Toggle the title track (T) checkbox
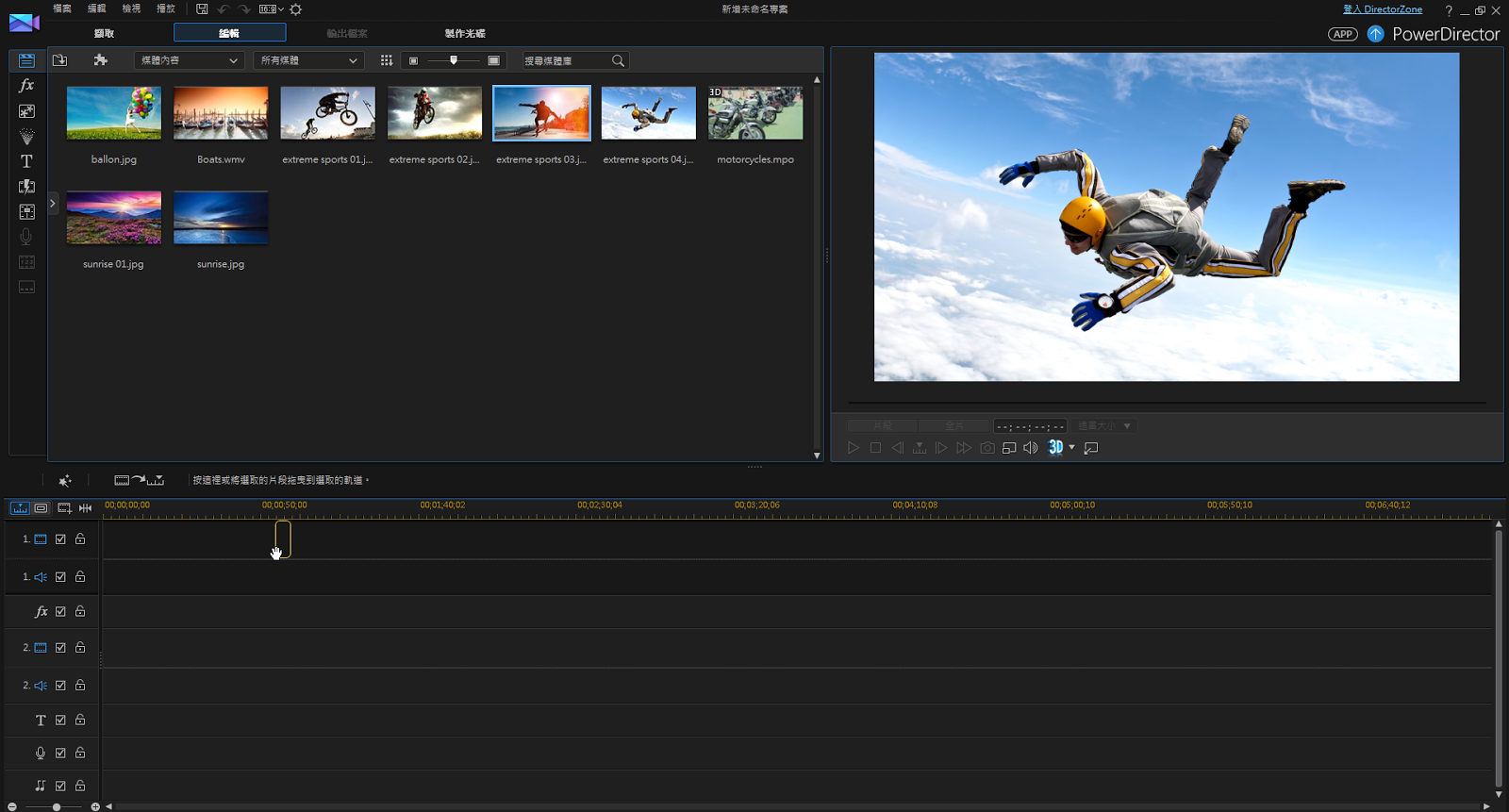Screen dimensions: 1509x812 [x=60, y=721]
